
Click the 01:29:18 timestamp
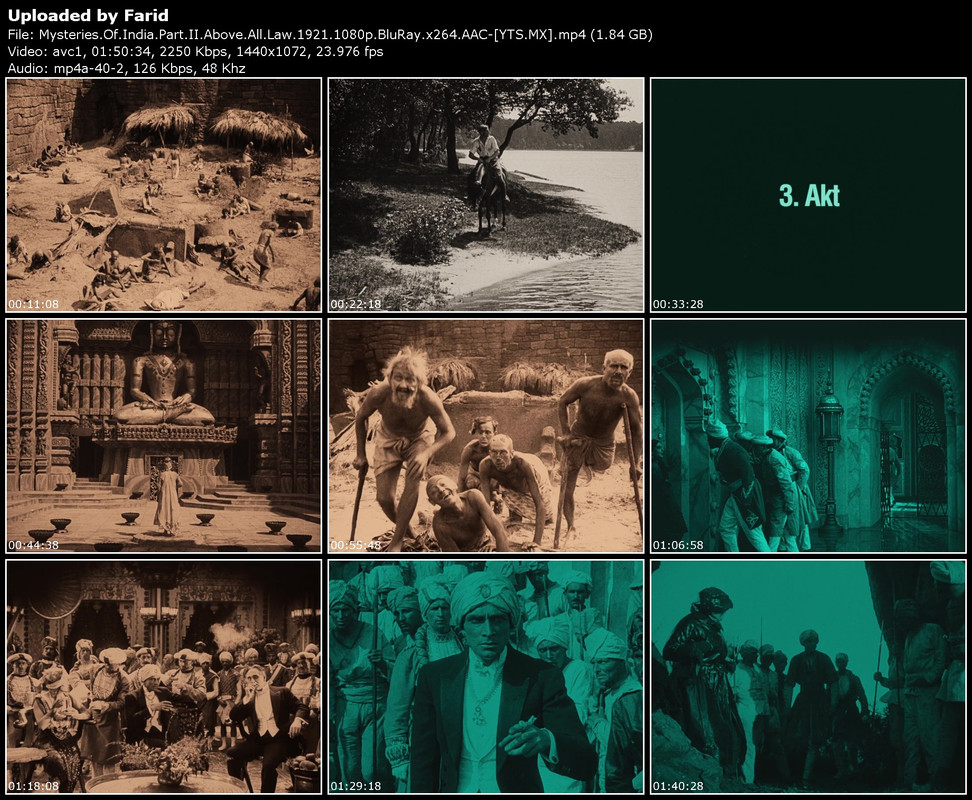356,786
